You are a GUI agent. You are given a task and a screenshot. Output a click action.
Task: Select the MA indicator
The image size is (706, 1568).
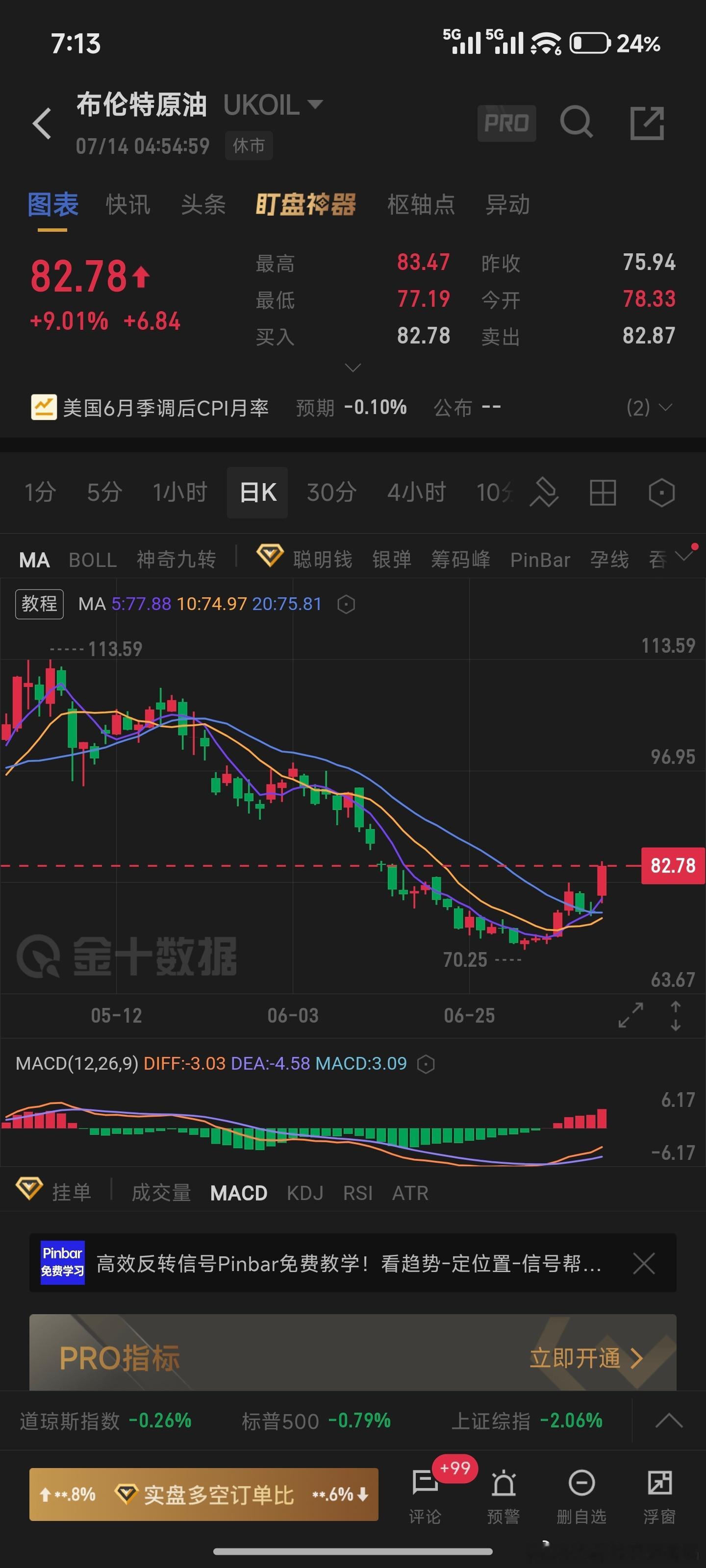point(34,560)
